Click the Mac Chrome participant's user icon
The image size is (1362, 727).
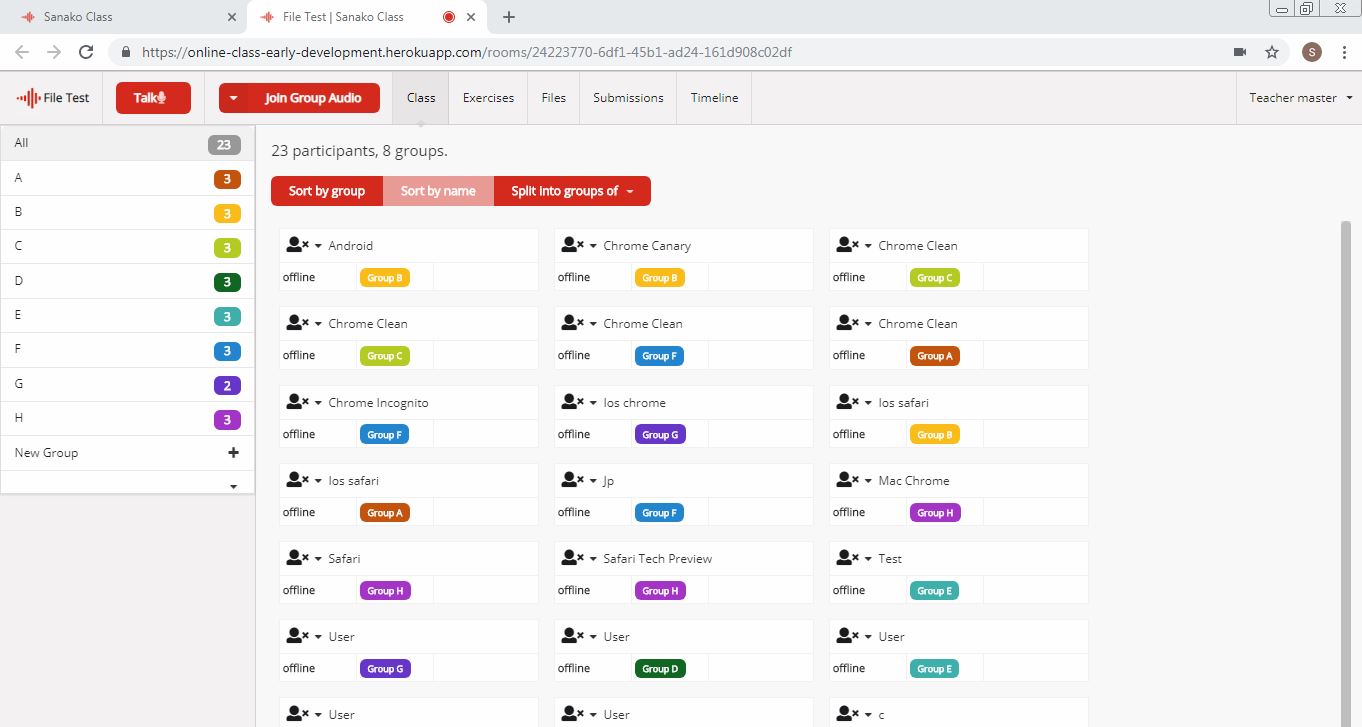[847, 480]
